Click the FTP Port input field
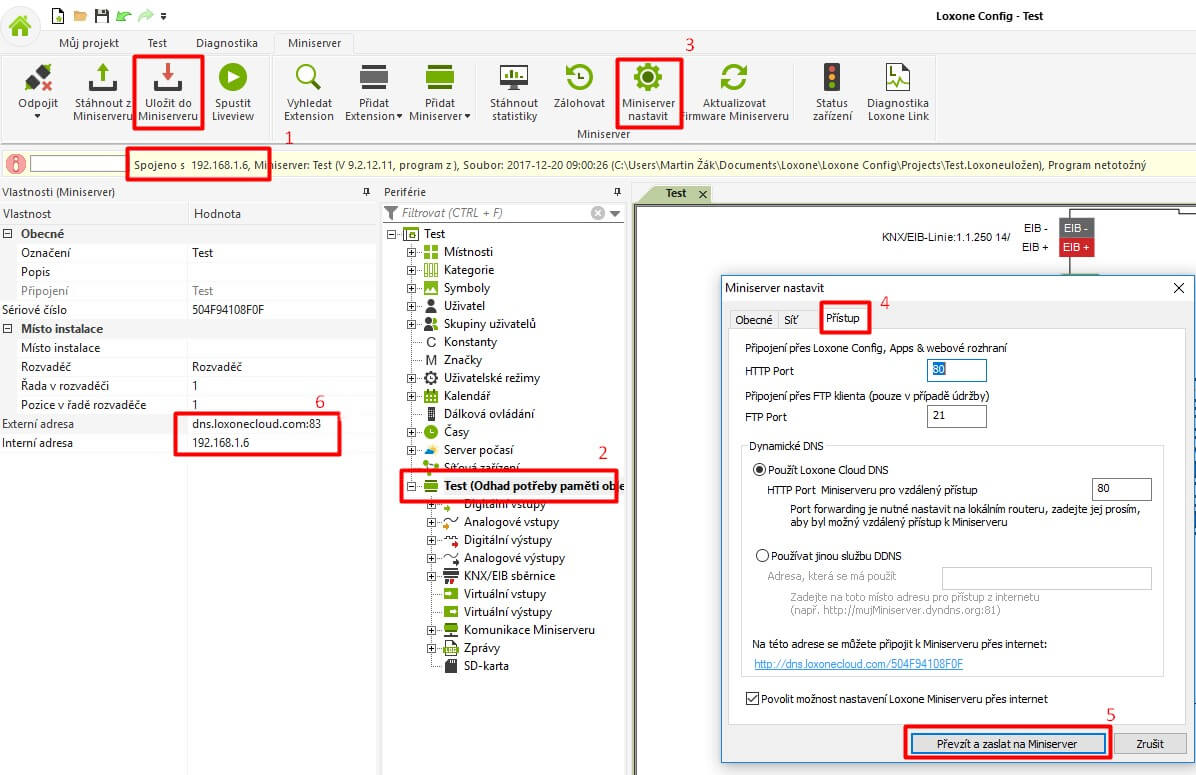Image resolution: width=1196 pixels, height=775 pixels. coord(956,416)
